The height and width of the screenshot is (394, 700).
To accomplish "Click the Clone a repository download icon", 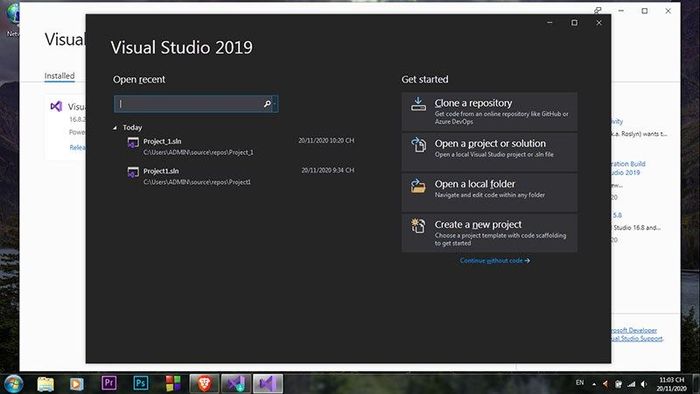I will pos(418,104).
